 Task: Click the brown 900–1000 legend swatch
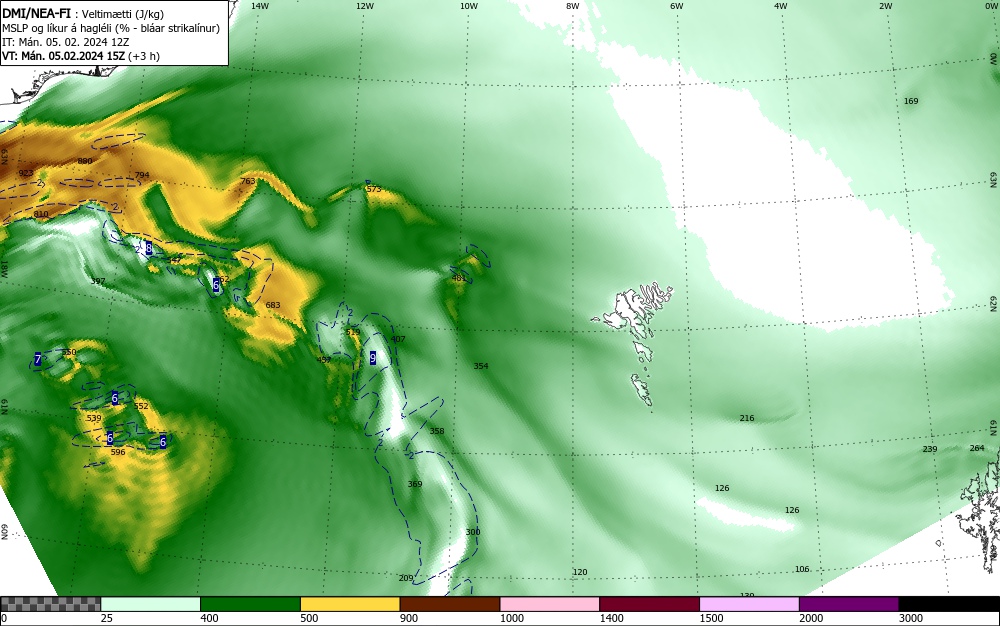450,604
